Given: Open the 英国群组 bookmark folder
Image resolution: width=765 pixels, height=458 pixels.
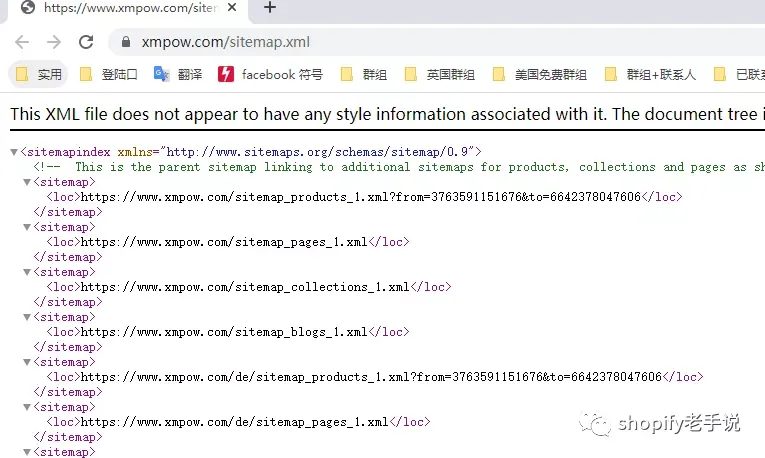Looking at the screenshot, I should tap(439, 74).
